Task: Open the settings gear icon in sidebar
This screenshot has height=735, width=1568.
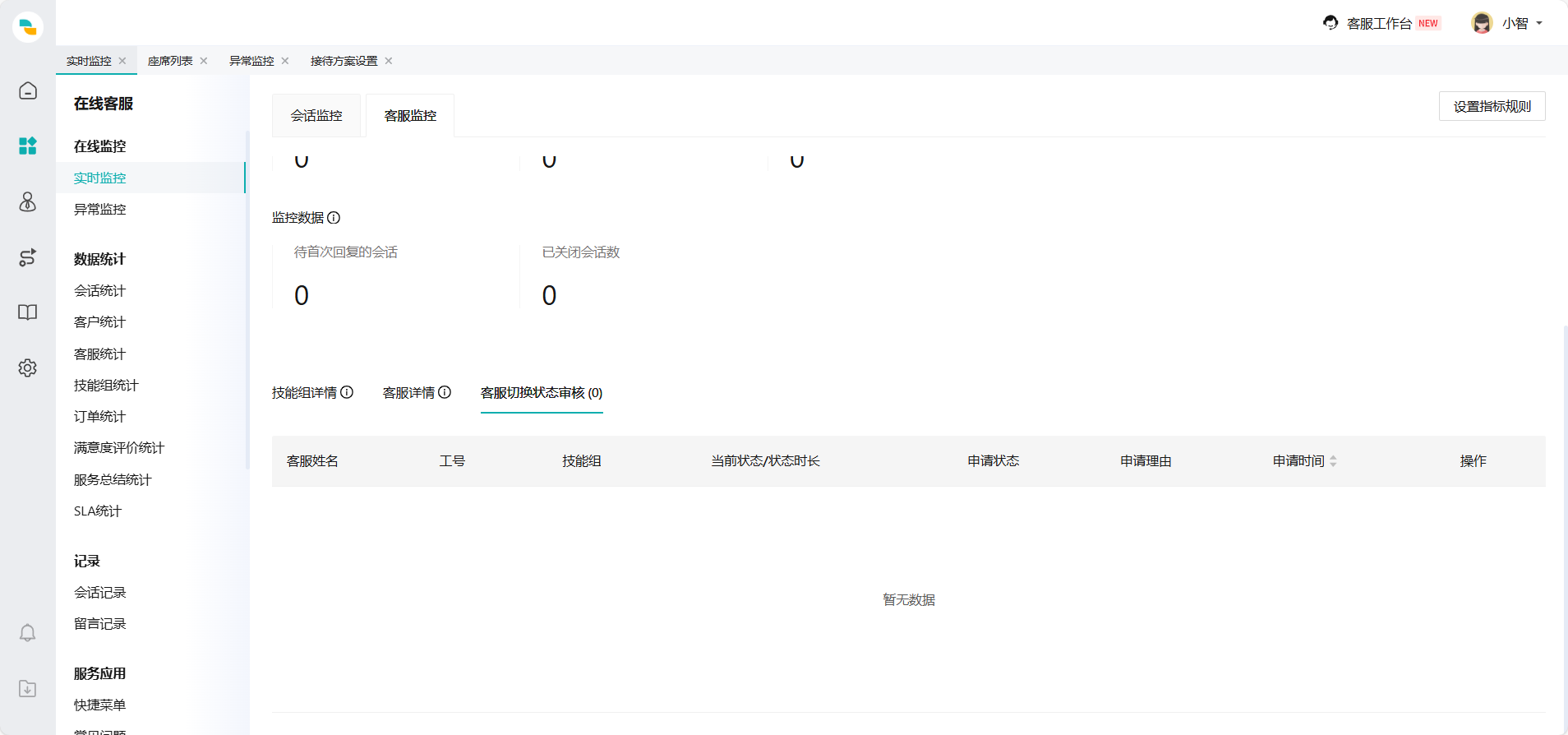Action: (x=28, y=367)
